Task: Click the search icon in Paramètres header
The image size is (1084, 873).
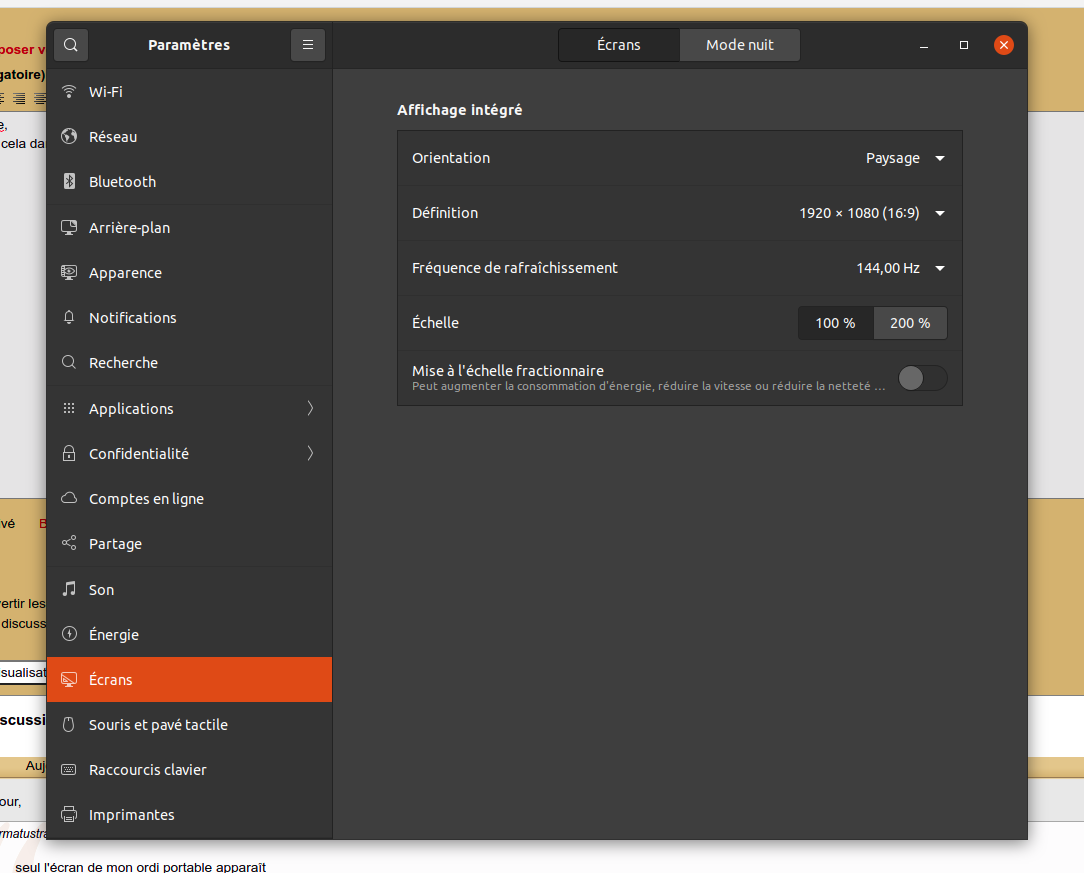Action: point(72,45)
